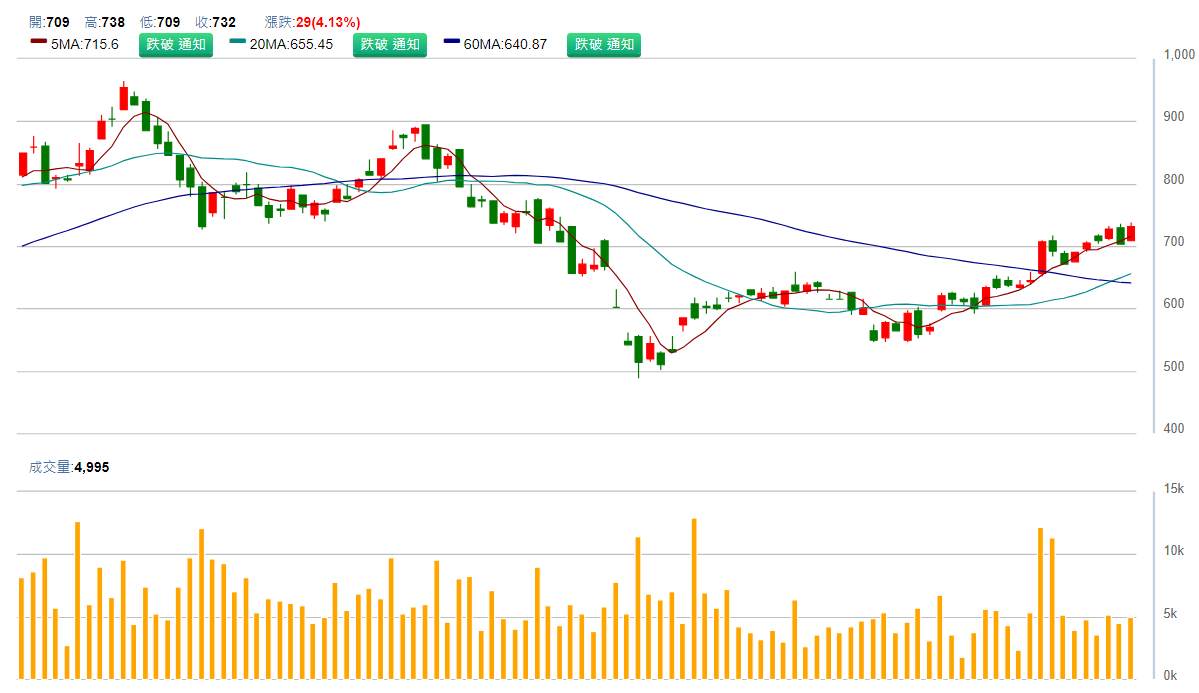Click the 15k label on the volume axis

(1173, 489)
